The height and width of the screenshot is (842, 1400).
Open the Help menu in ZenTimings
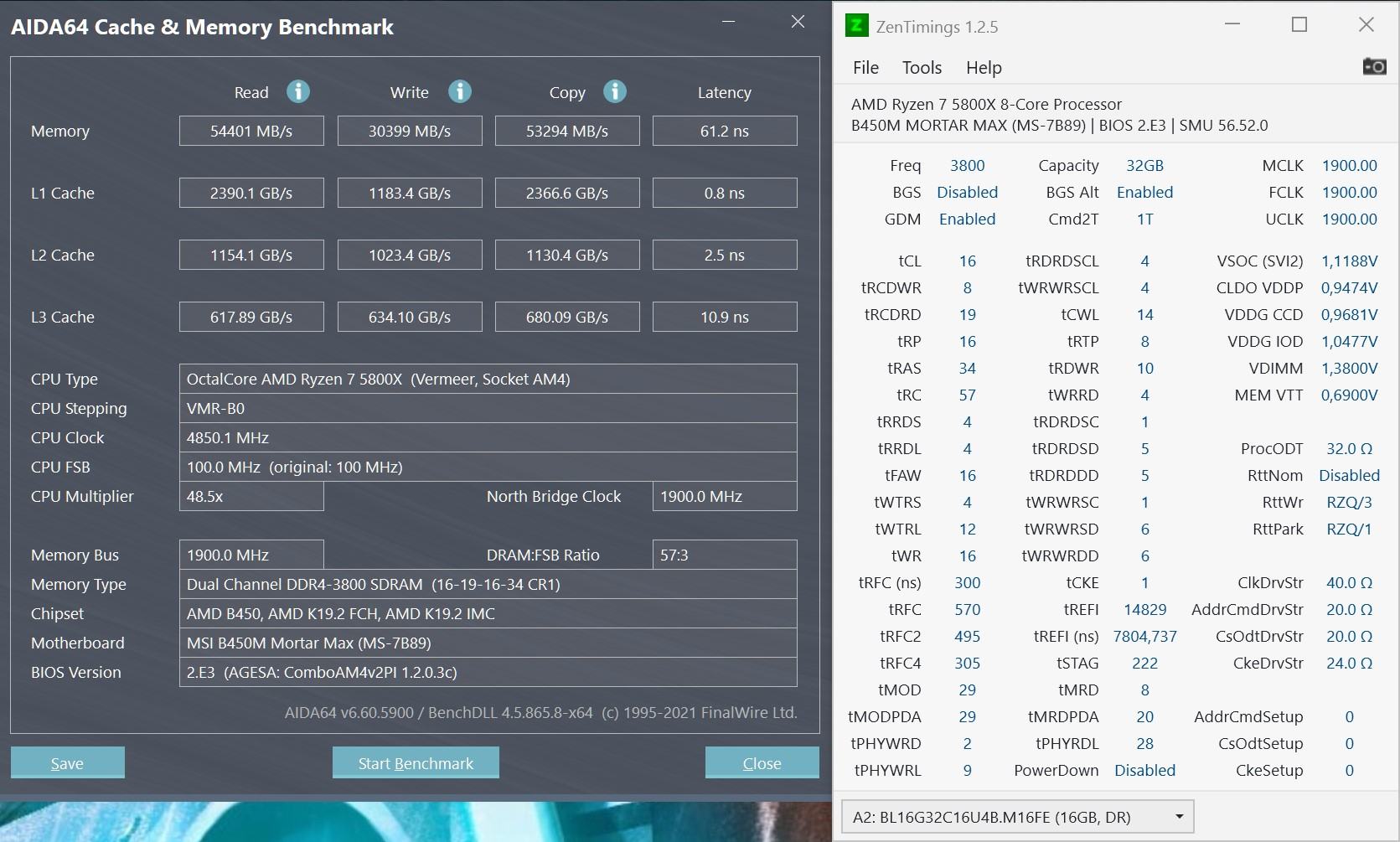click(x=984, y=67)
